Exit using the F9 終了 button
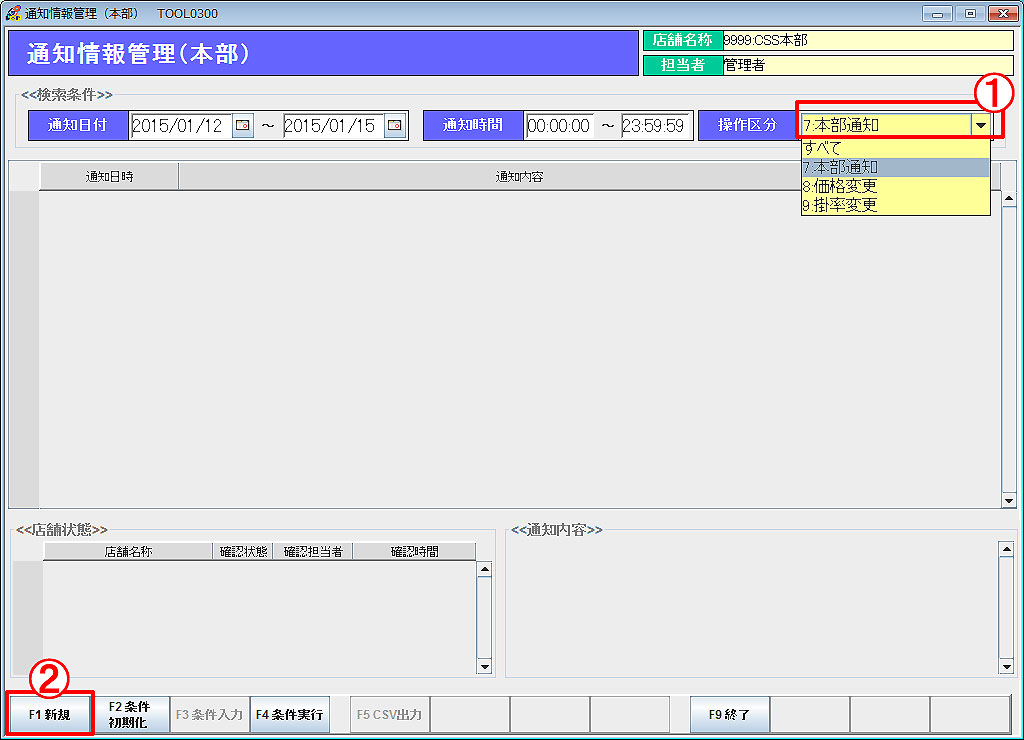The image size is (1024, 740). [x=729, y=715]
